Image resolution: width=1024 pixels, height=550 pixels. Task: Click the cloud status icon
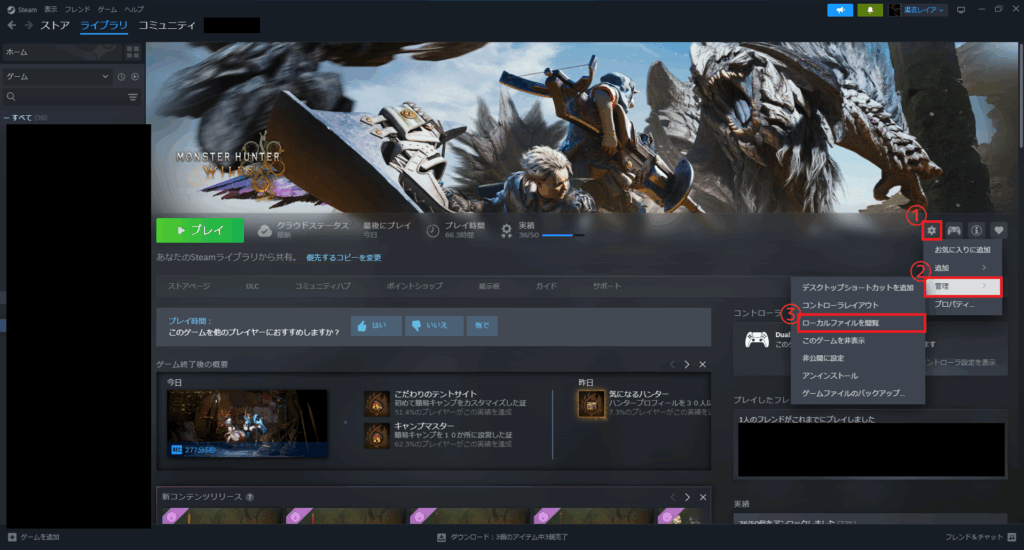coord(264,231)
